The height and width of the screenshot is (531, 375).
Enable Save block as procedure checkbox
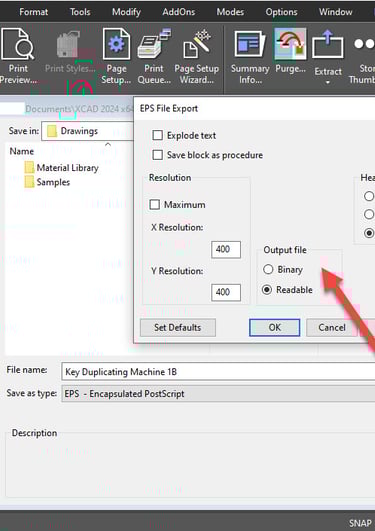point(158,155)
